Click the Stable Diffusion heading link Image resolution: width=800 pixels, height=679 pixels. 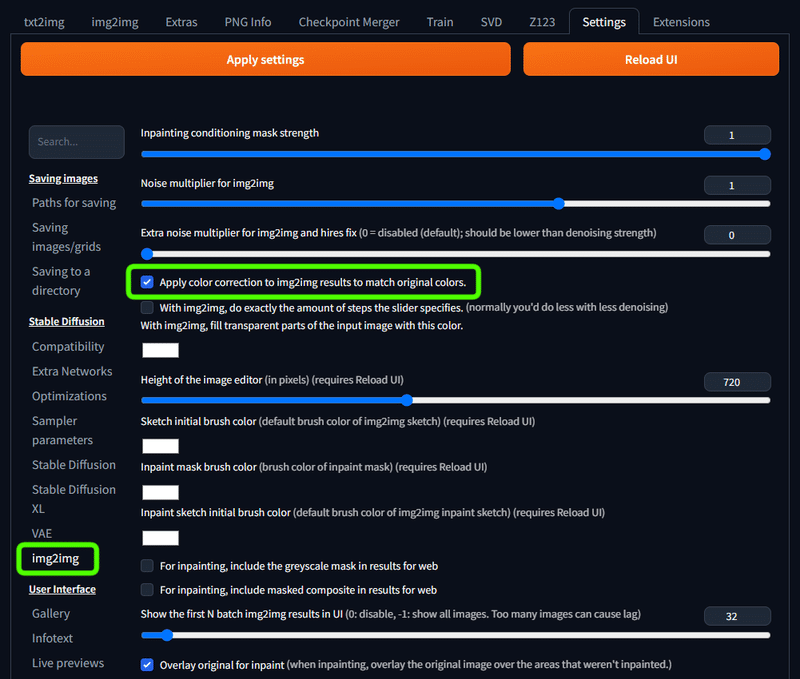point(66,321)
